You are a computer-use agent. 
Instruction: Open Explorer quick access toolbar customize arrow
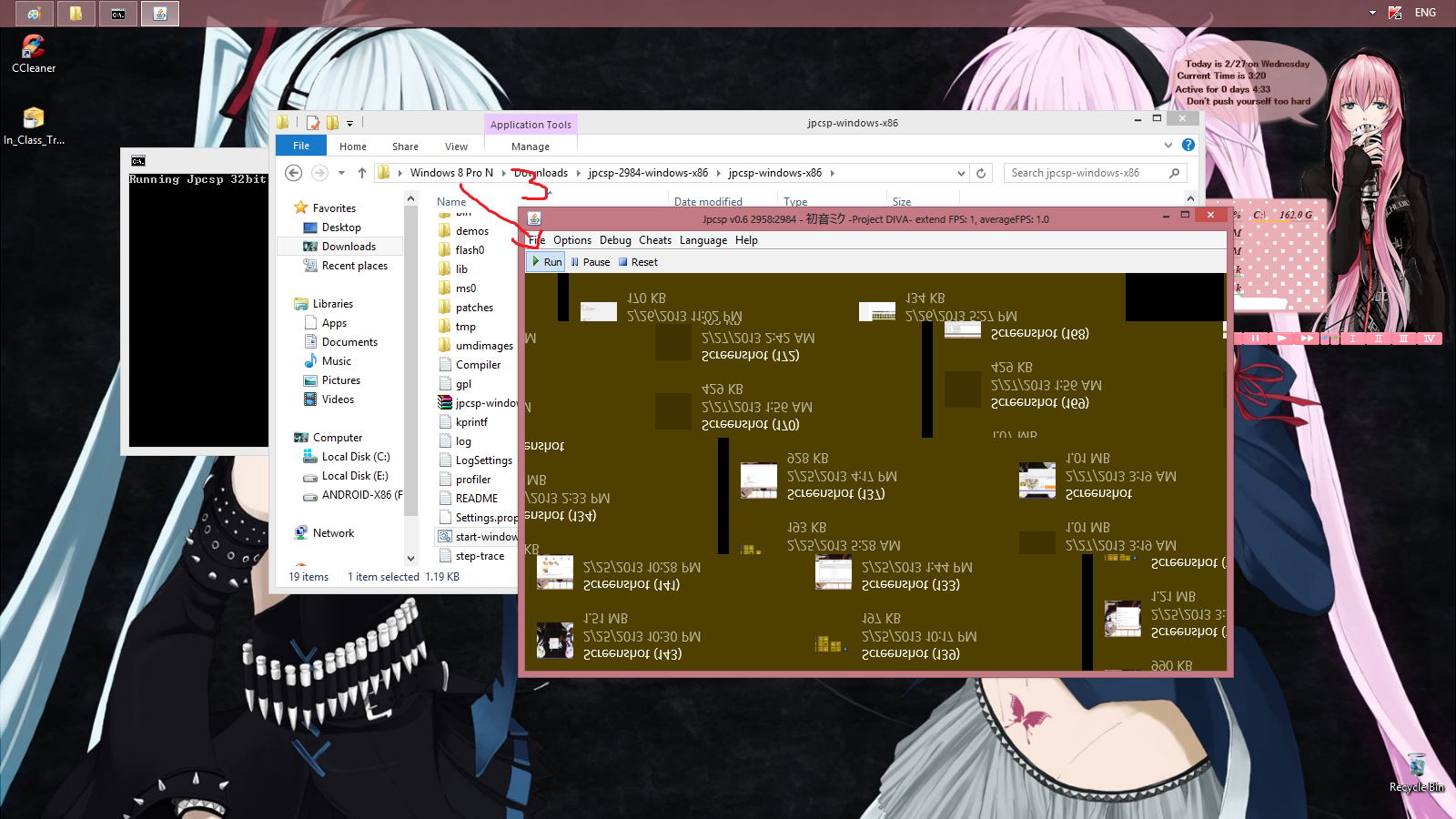pos(349,124)
